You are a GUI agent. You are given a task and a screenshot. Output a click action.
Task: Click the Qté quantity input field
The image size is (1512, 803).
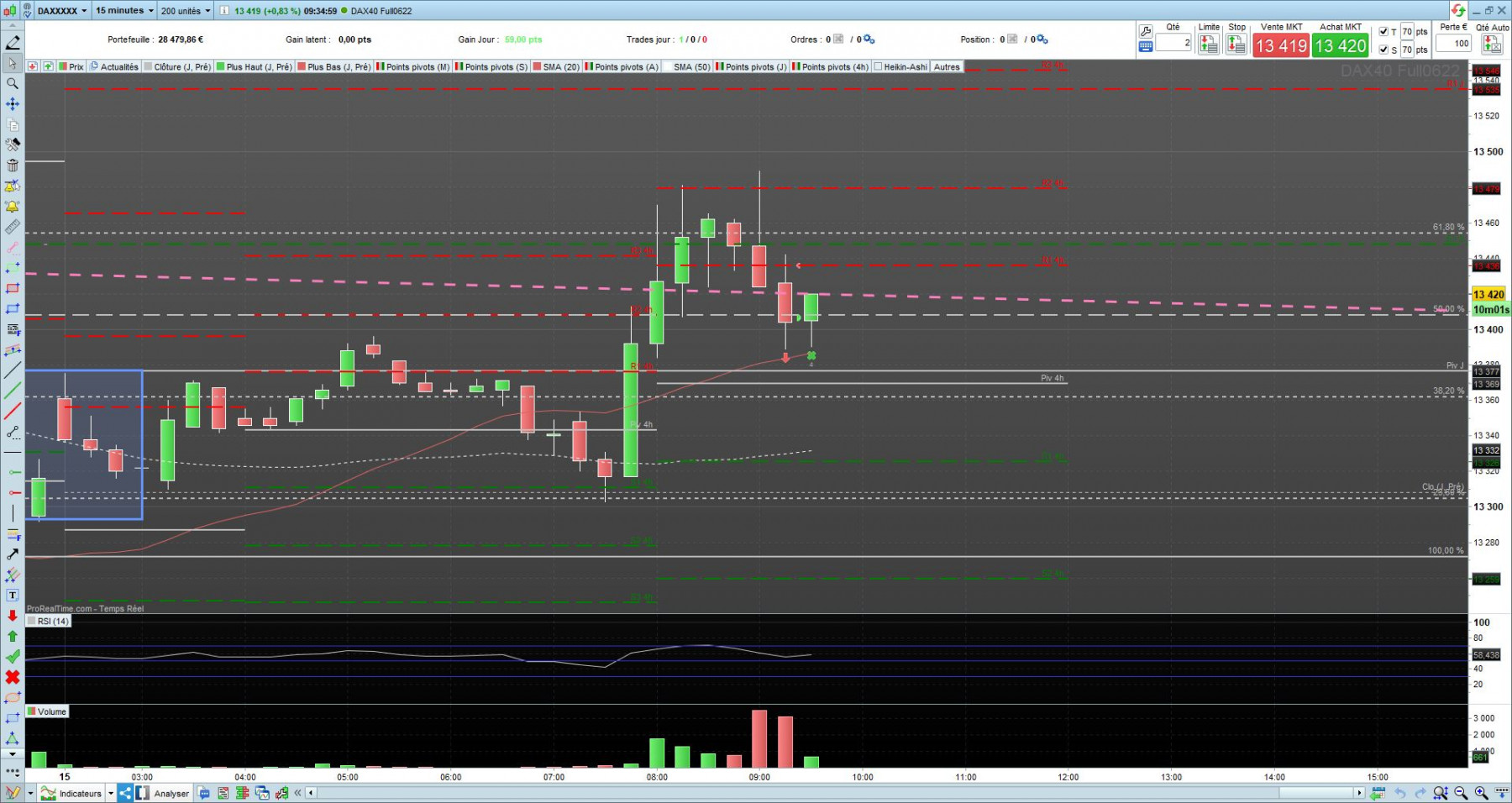(x=1173, y=43)
